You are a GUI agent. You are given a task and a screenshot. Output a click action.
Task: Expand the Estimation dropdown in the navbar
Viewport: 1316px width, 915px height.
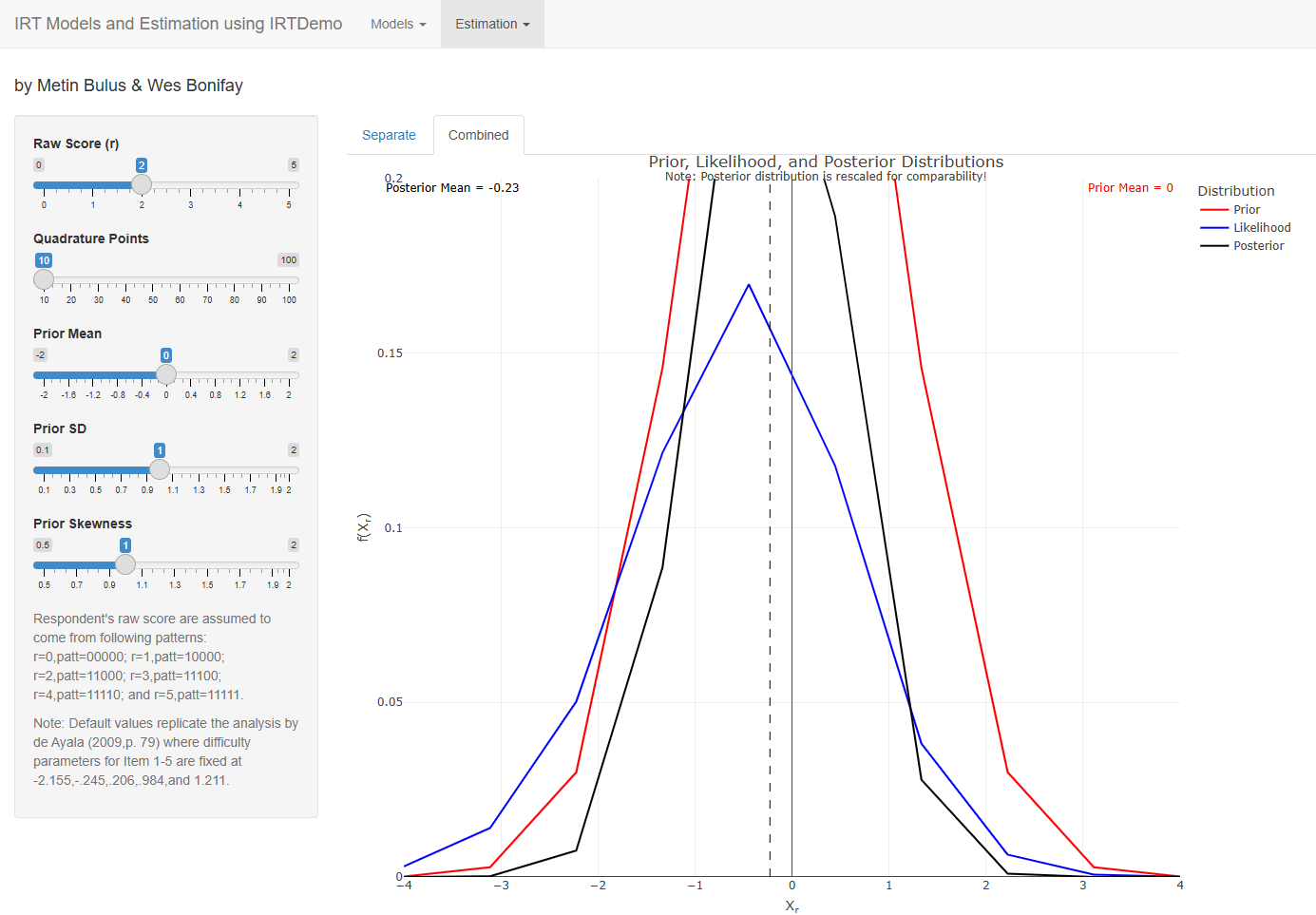tap(492, 24)
